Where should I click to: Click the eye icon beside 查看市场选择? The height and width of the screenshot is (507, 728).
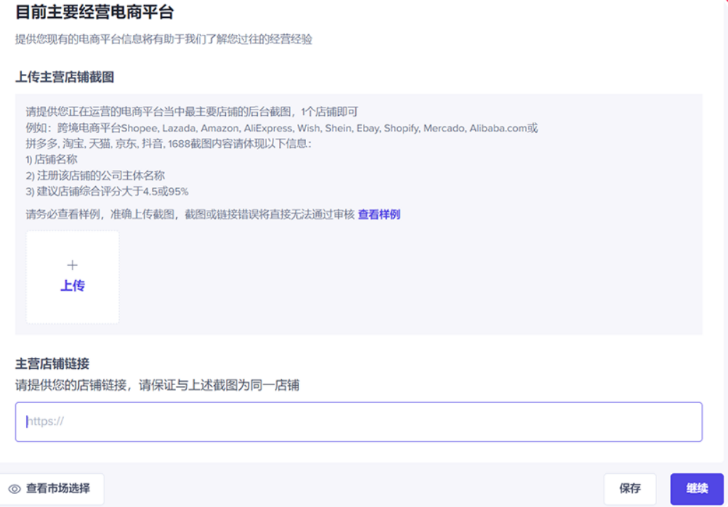tap(15, 489)
